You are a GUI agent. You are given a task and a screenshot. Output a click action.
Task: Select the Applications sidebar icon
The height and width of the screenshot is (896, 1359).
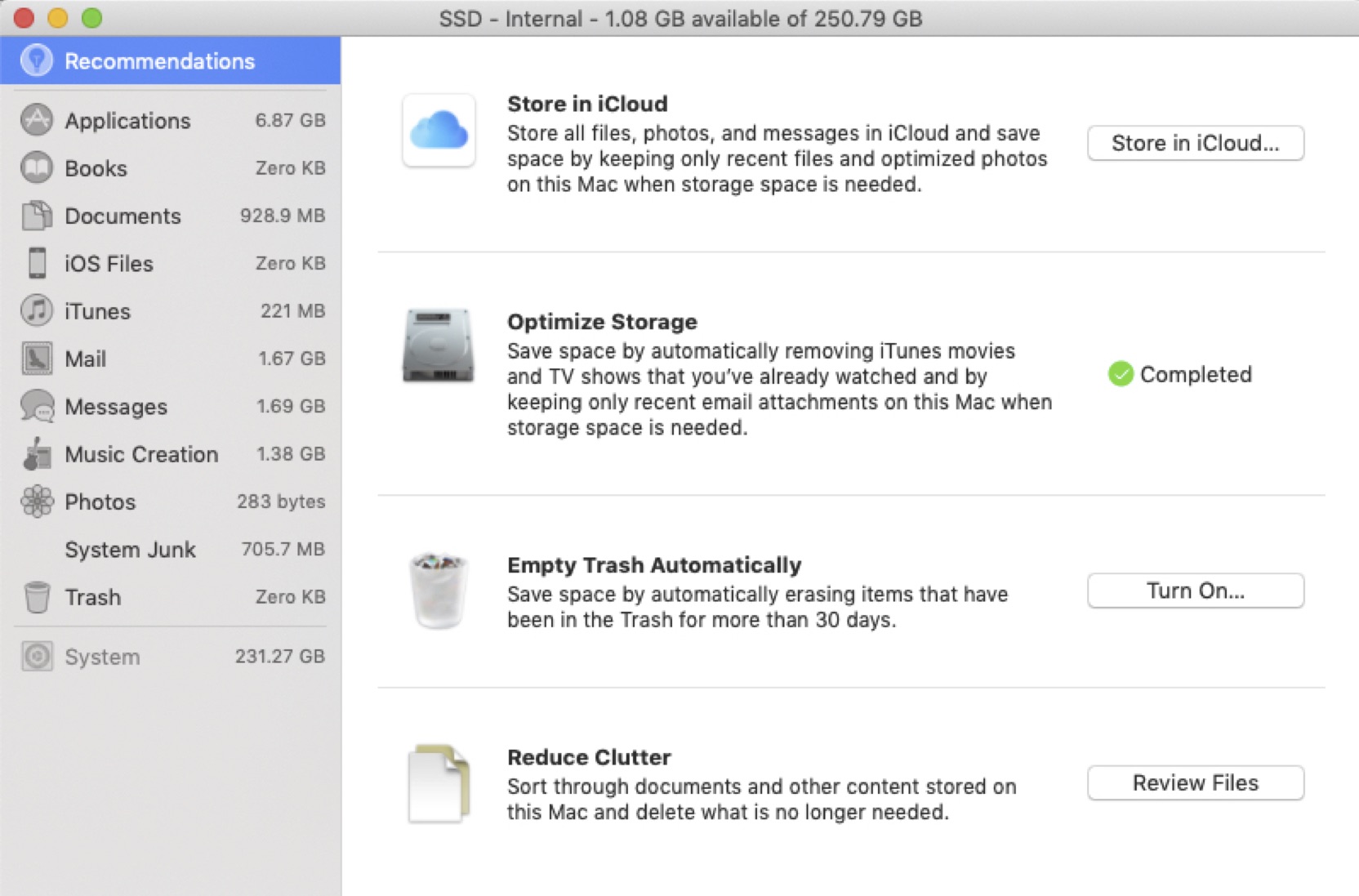(x=34, y=120)
